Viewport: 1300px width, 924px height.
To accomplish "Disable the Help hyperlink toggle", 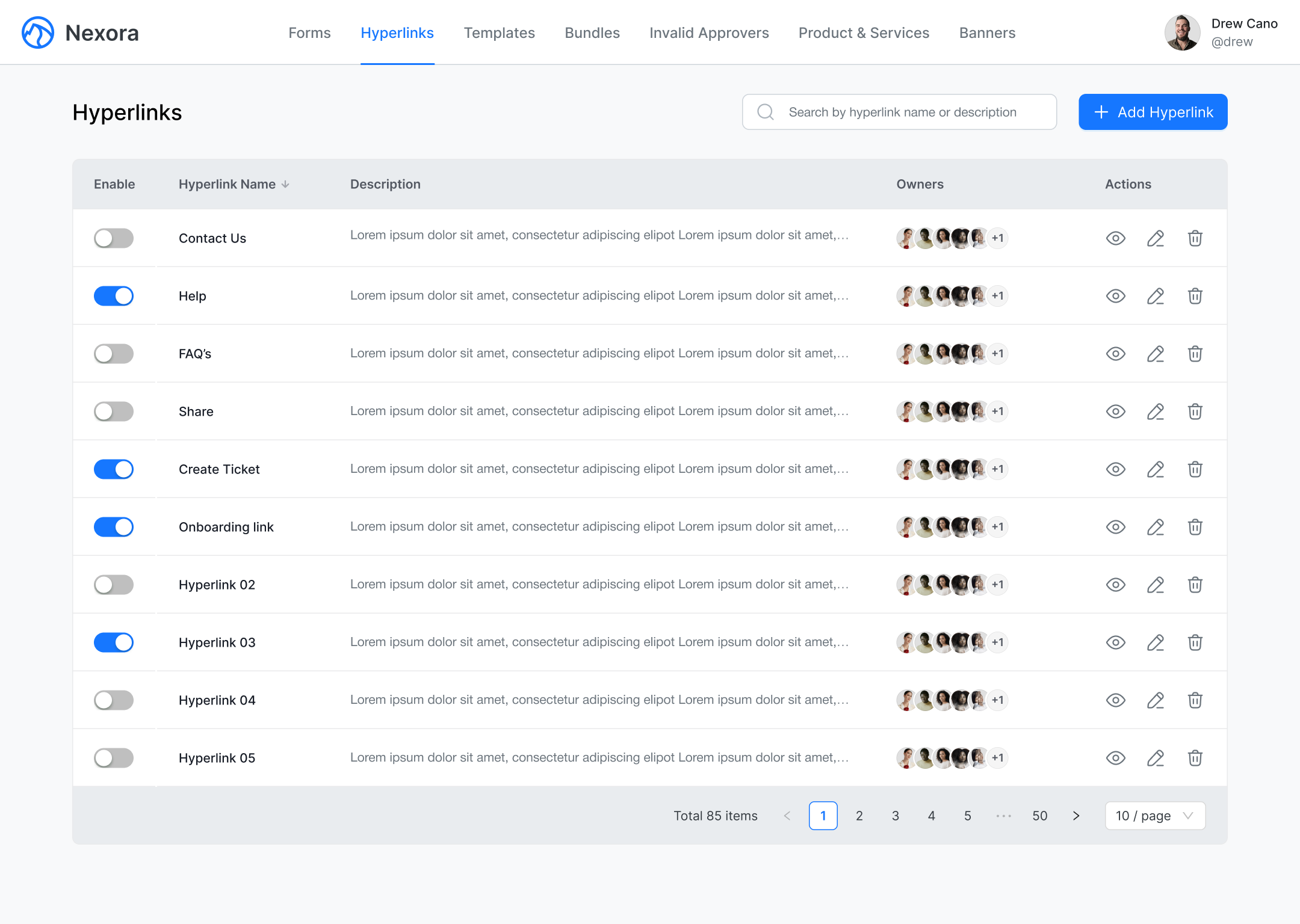I will pos(114,296).
